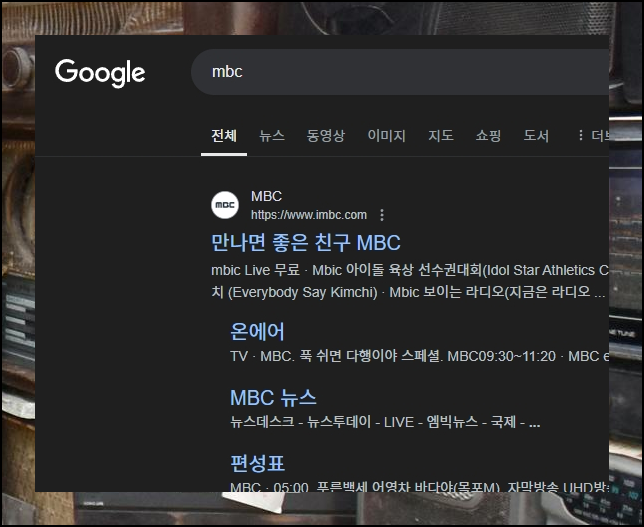644x527 pixels.
Task: Open the MBC 뉴스 sitelink
Action: (273, 398)
